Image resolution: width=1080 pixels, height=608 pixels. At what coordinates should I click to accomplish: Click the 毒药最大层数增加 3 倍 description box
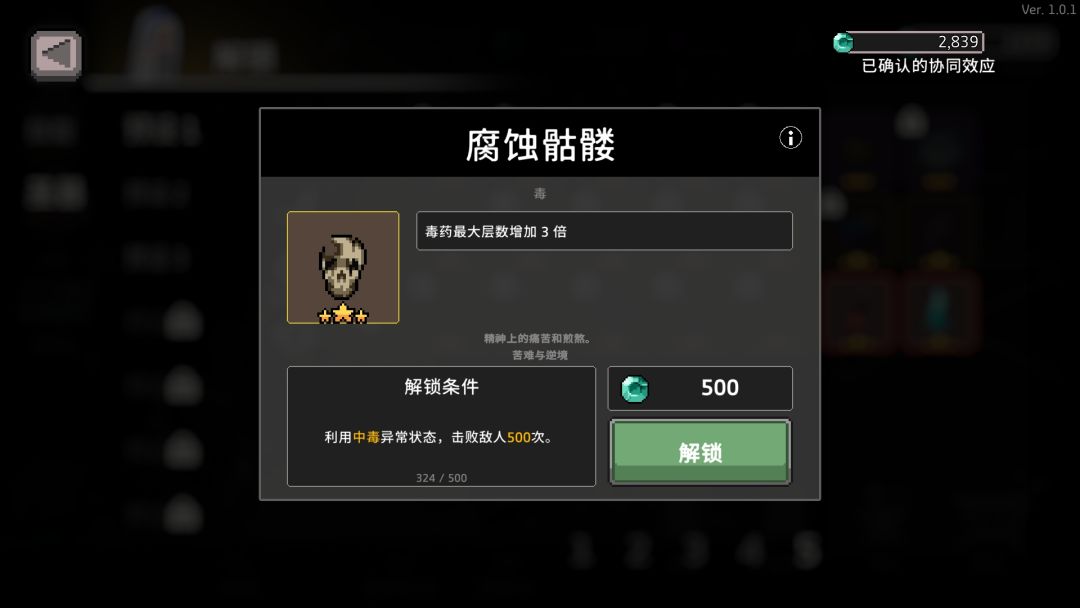pyautogui.click(x=604, y=231)
